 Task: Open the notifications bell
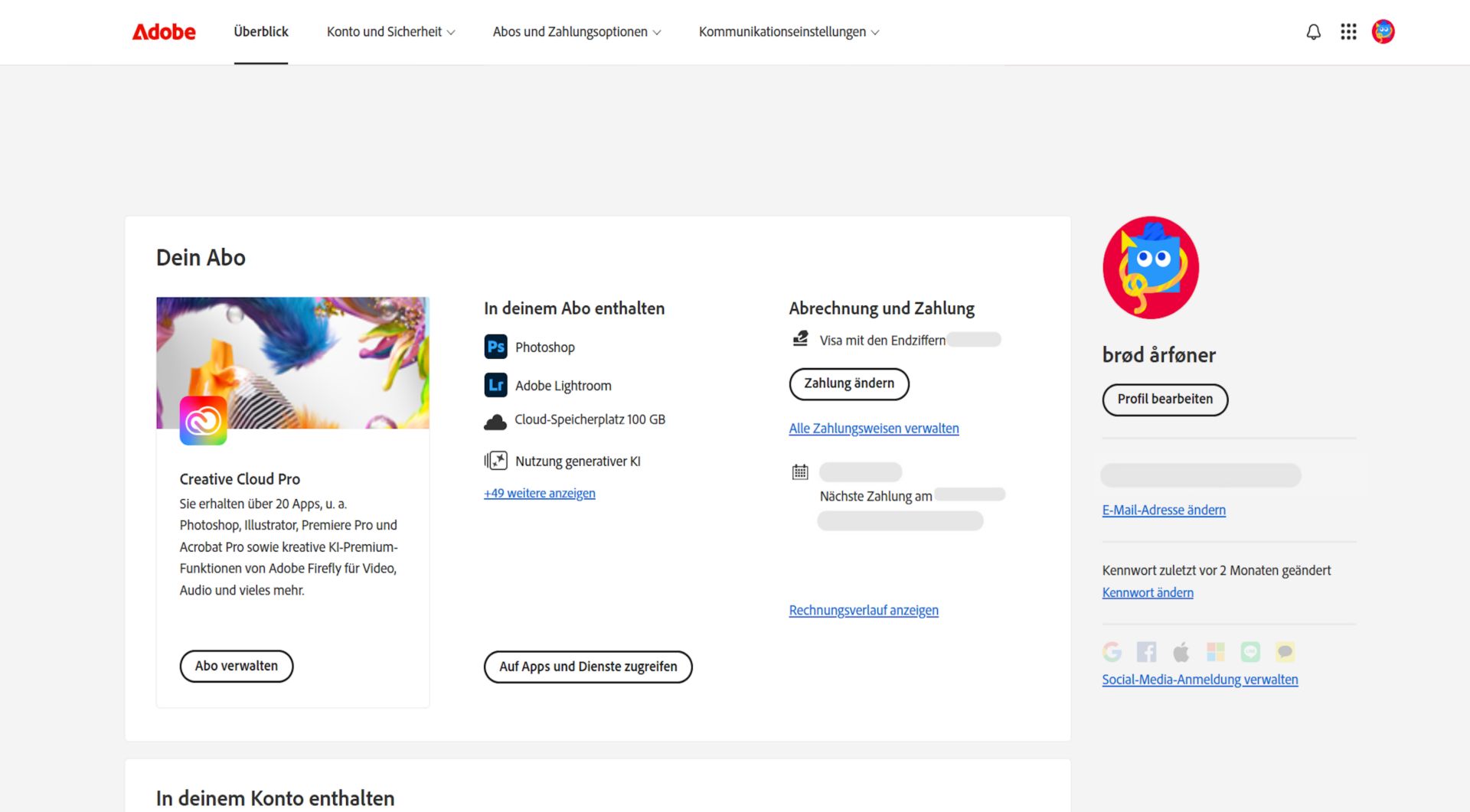point(1313,31)
